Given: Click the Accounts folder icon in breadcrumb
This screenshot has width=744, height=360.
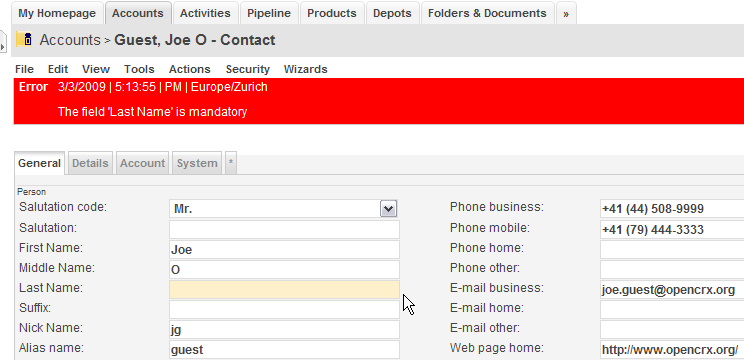Looking at the screenshot, I should (x=24, y=40).
